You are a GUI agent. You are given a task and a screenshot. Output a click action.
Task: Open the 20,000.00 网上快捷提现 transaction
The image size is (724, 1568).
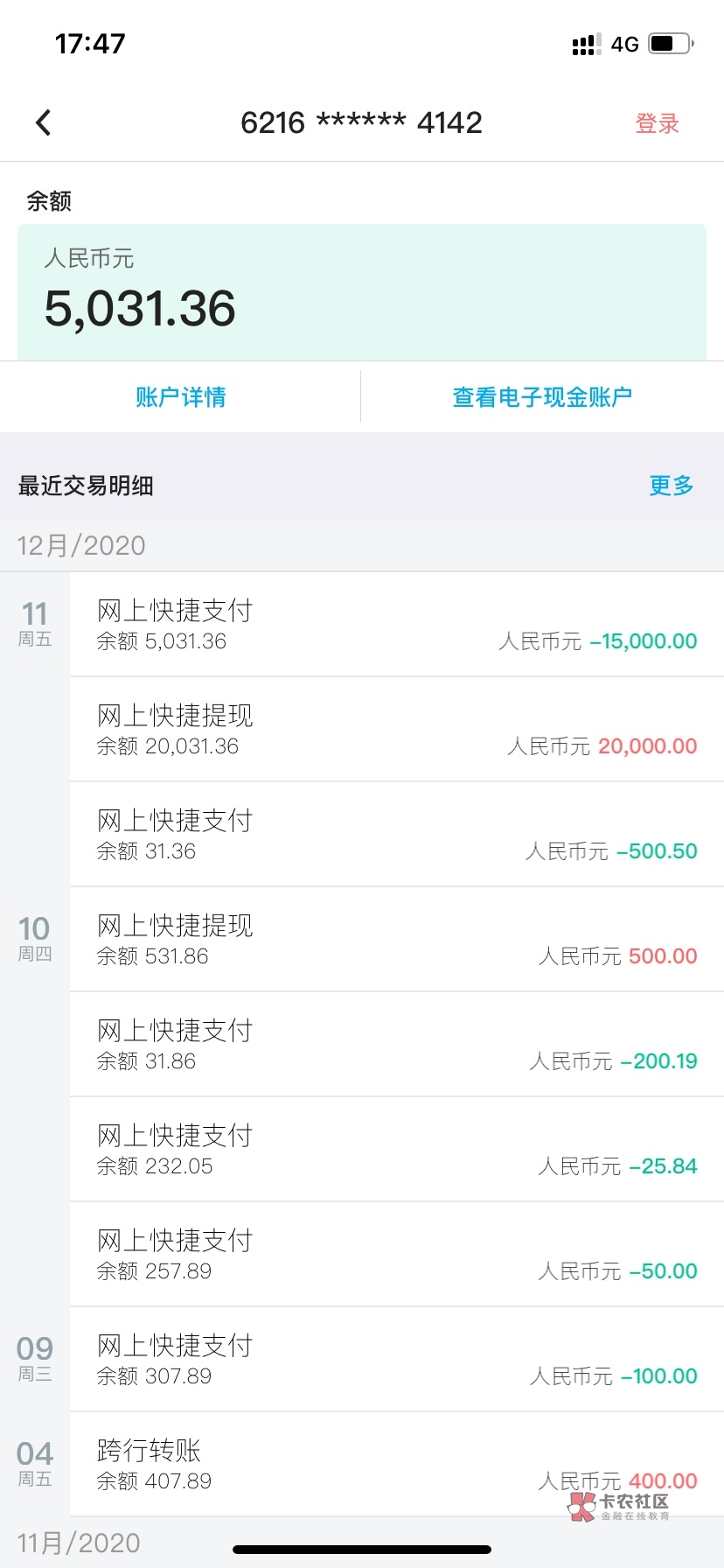coord(396,730)
